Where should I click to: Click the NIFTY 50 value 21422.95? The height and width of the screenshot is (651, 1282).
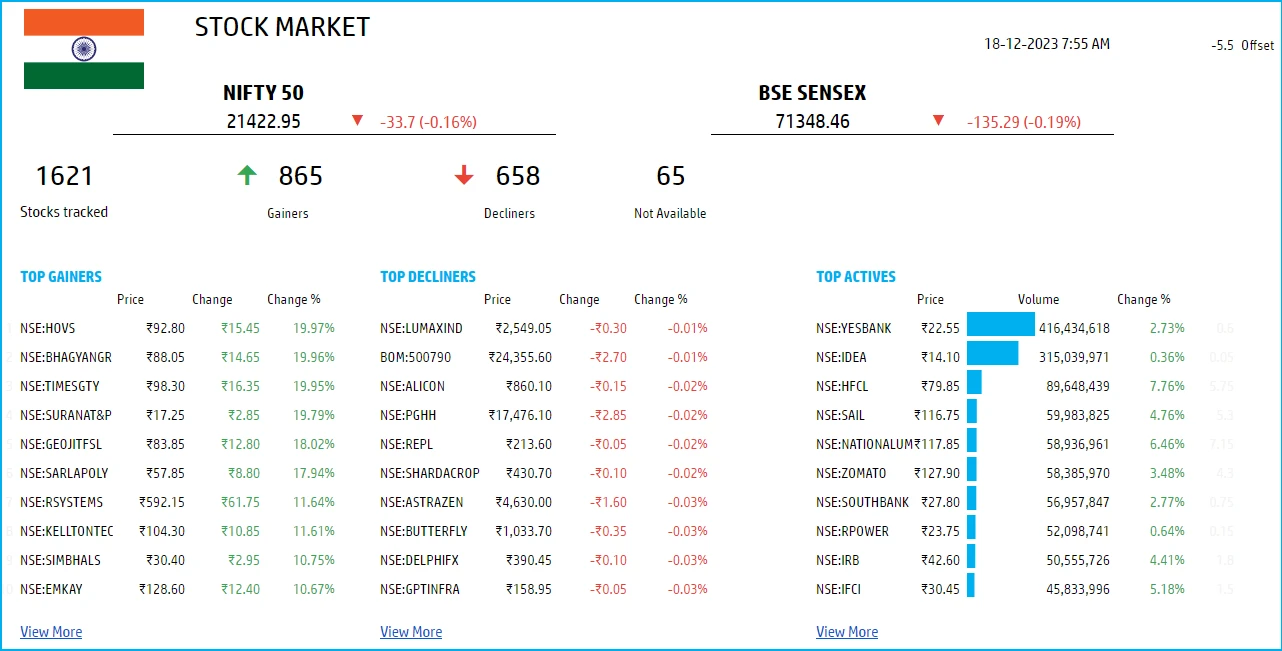click(264, 122)
